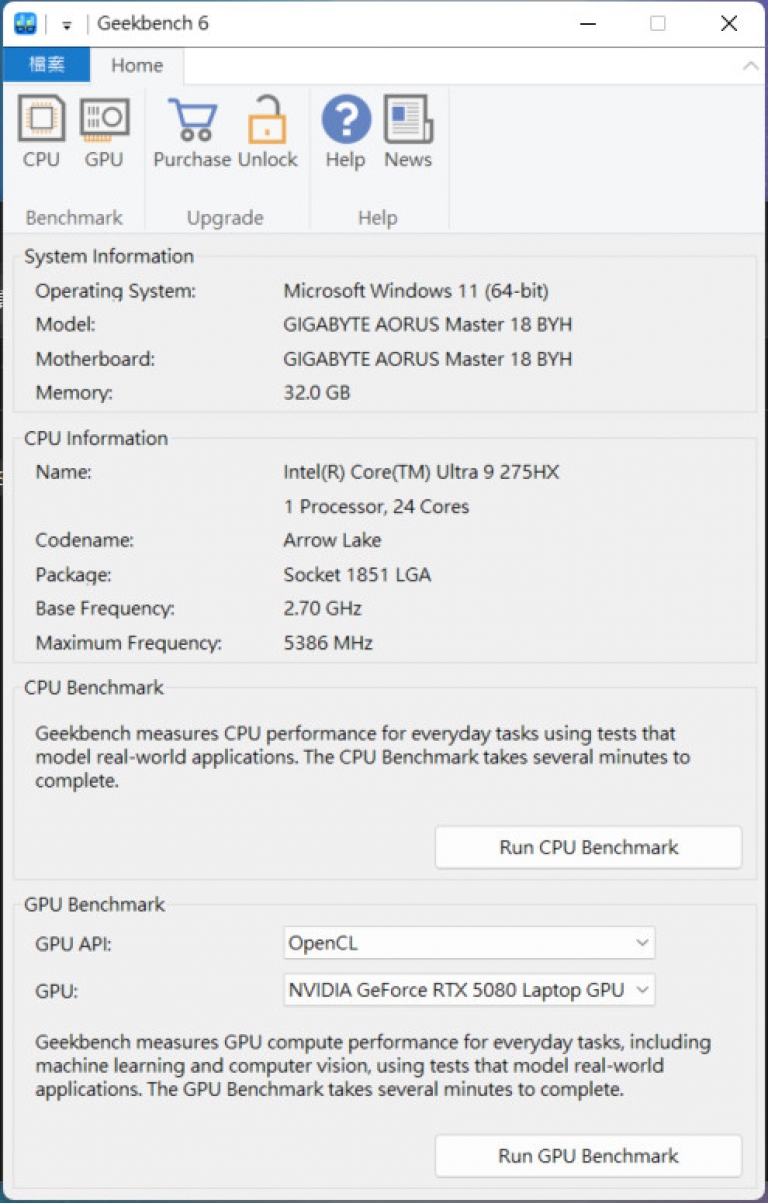Click the Package label
Screen dimensions: 768x1203
pos(73,575)
